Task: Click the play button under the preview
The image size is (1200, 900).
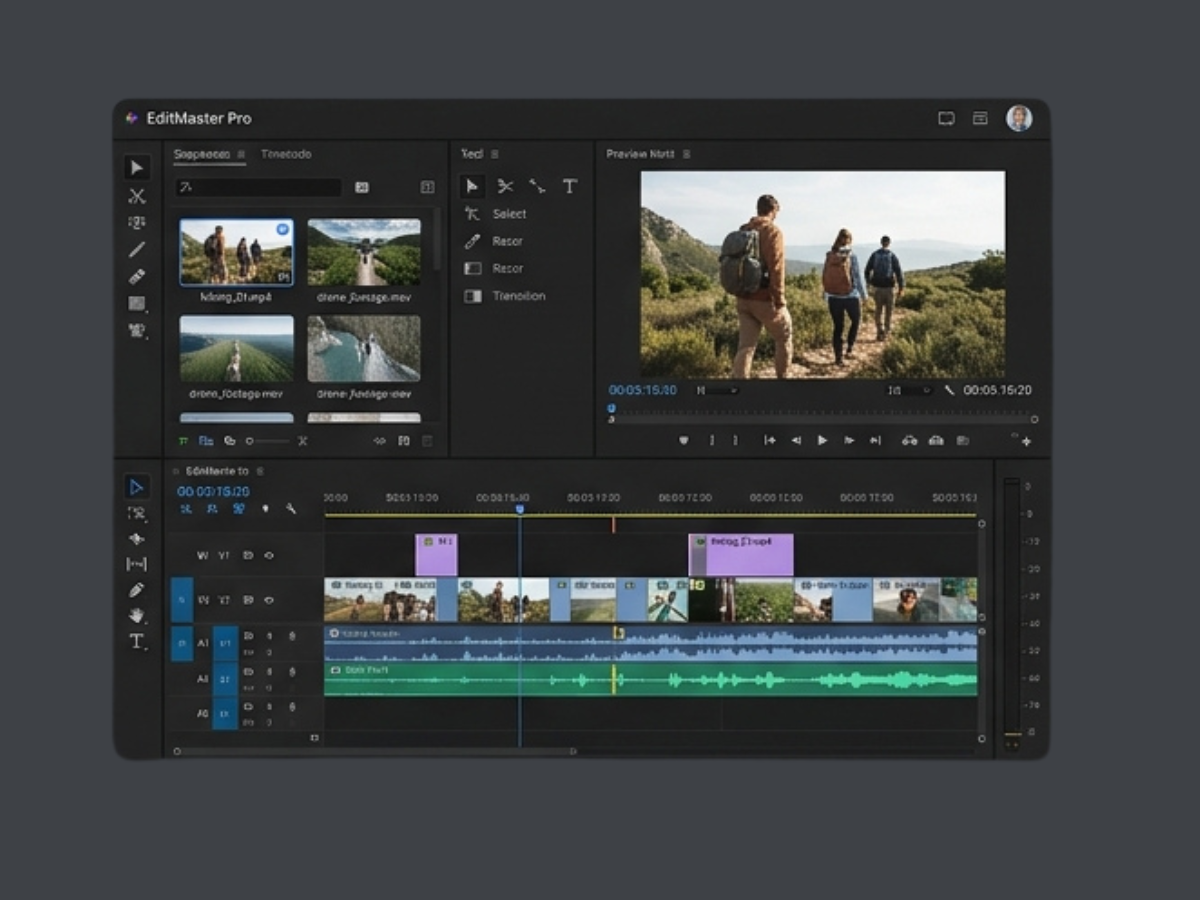Action: pyautogui.click(x=823, y=440)
